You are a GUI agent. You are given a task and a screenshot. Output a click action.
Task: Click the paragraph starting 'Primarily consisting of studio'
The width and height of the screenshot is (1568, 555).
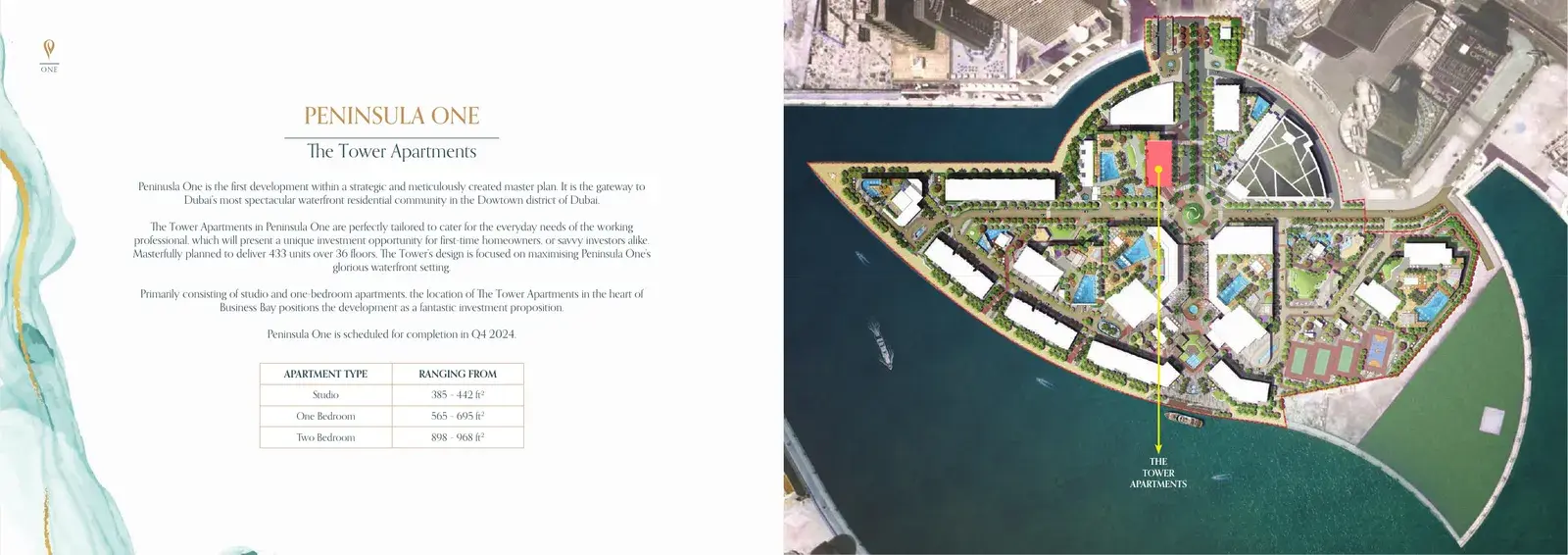(391, 301)
